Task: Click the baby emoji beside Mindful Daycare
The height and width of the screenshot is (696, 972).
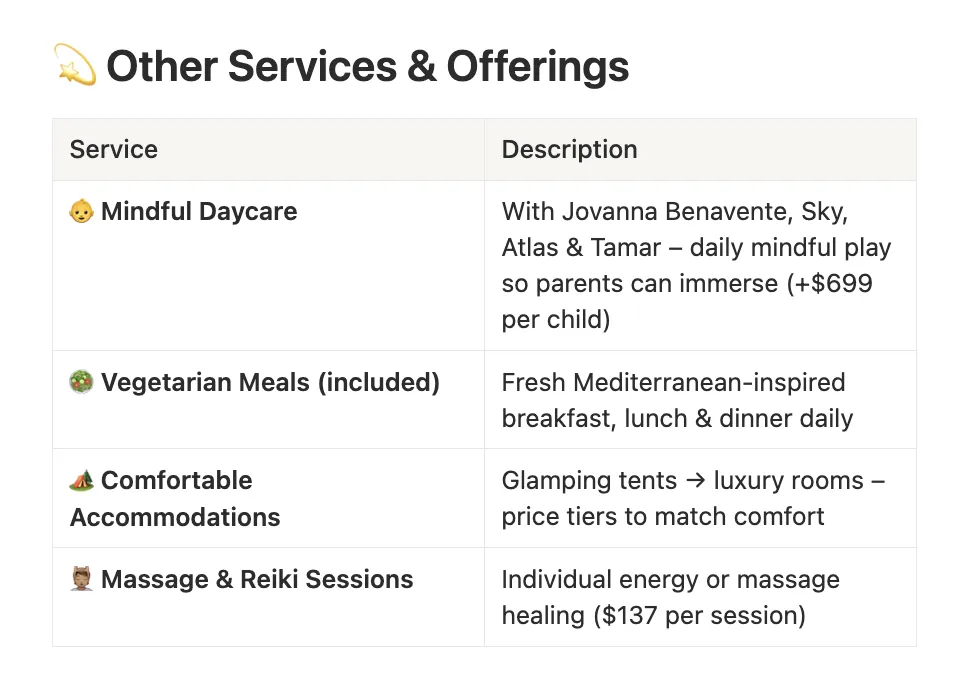Action: (81, 212)
